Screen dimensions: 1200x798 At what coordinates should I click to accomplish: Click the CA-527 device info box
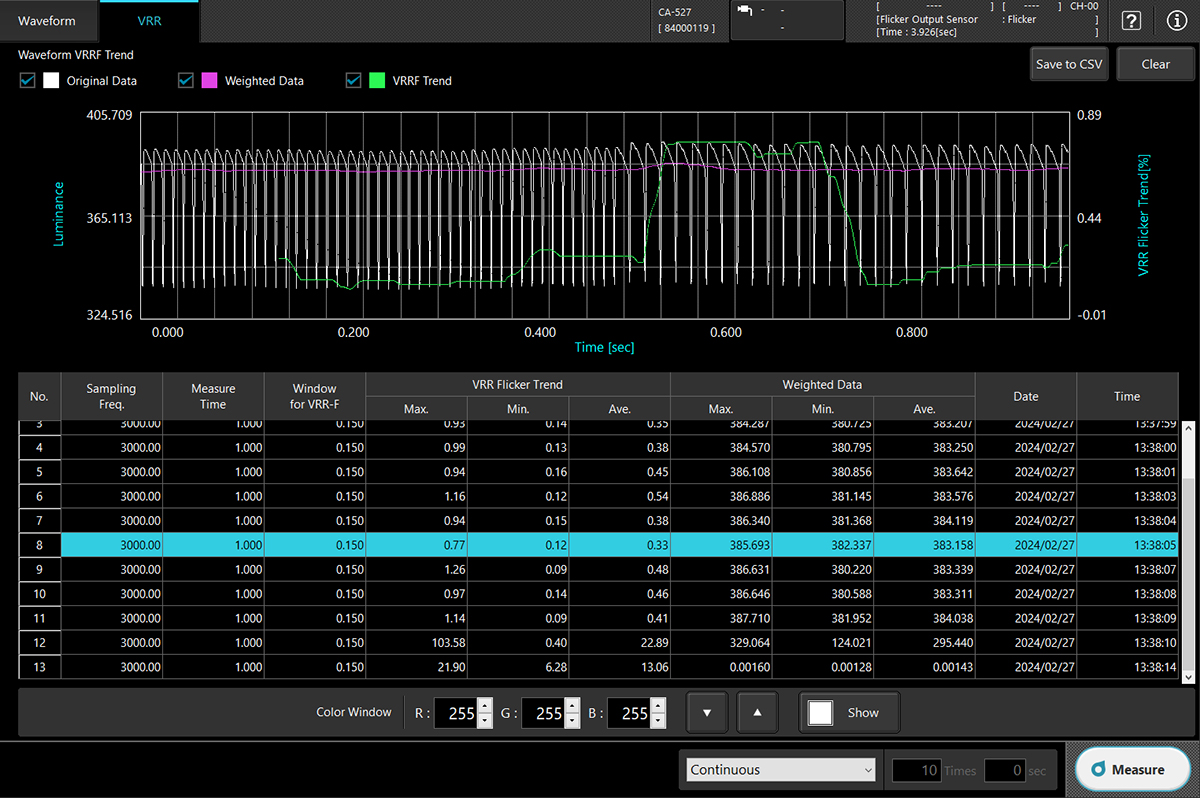pyautogui.click(x=689, y=20)
